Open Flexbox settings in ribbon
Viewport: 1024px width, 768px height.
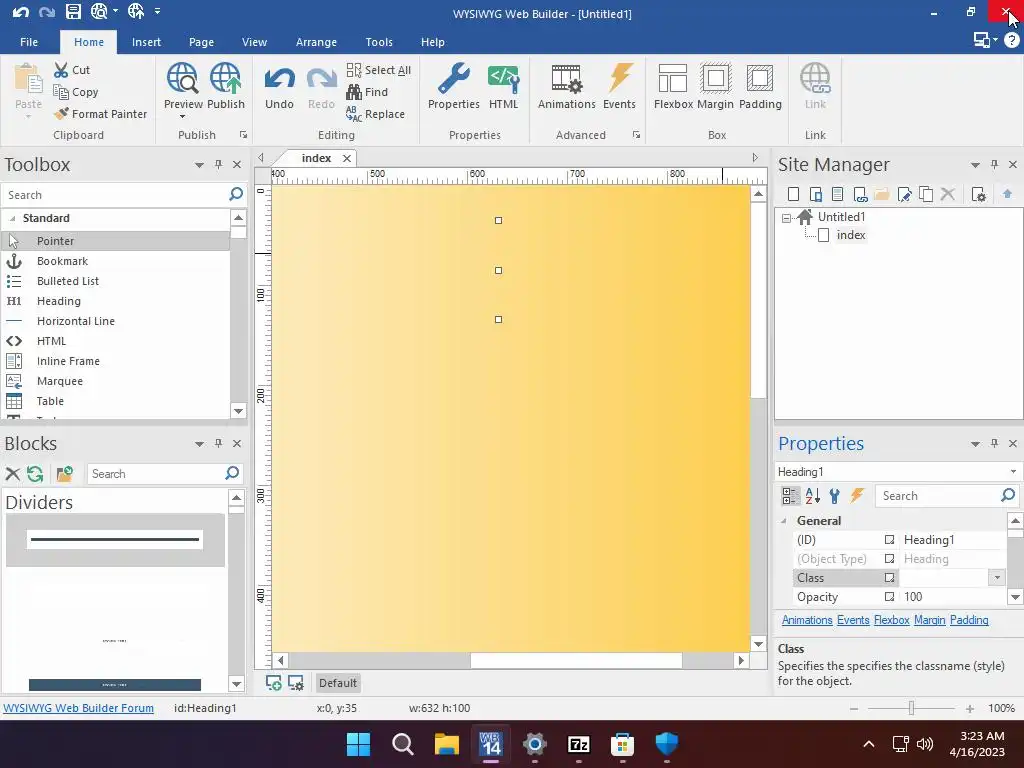[x=673, y=86]
